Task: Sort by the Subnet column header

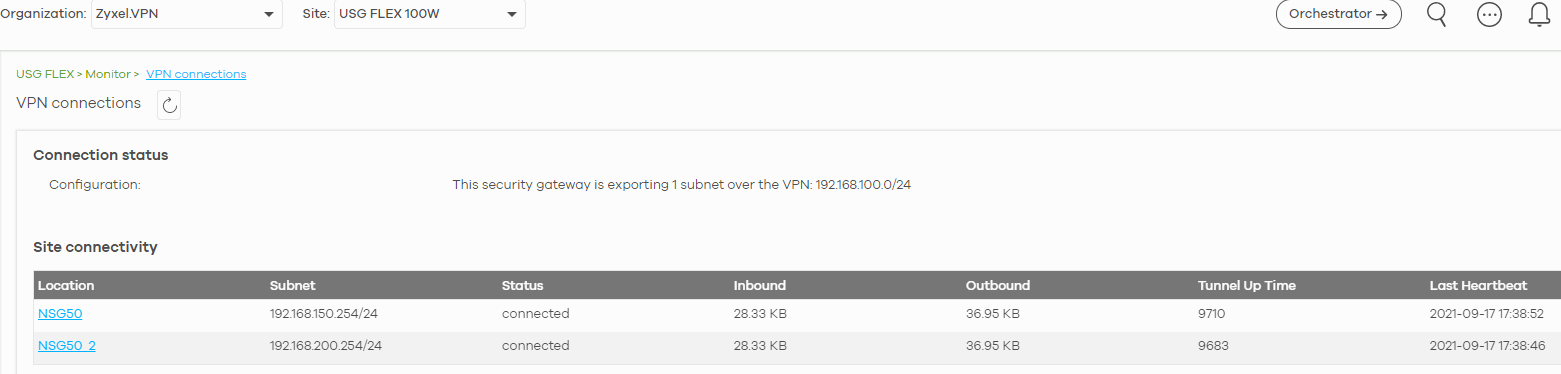Action: pos(293,285)
